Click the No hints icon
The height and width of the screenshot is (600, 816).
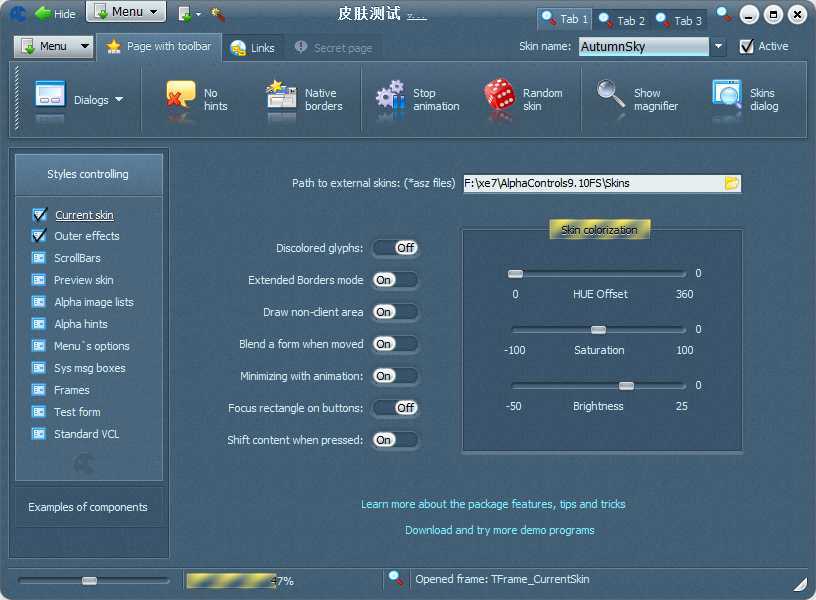click(180, 96)
